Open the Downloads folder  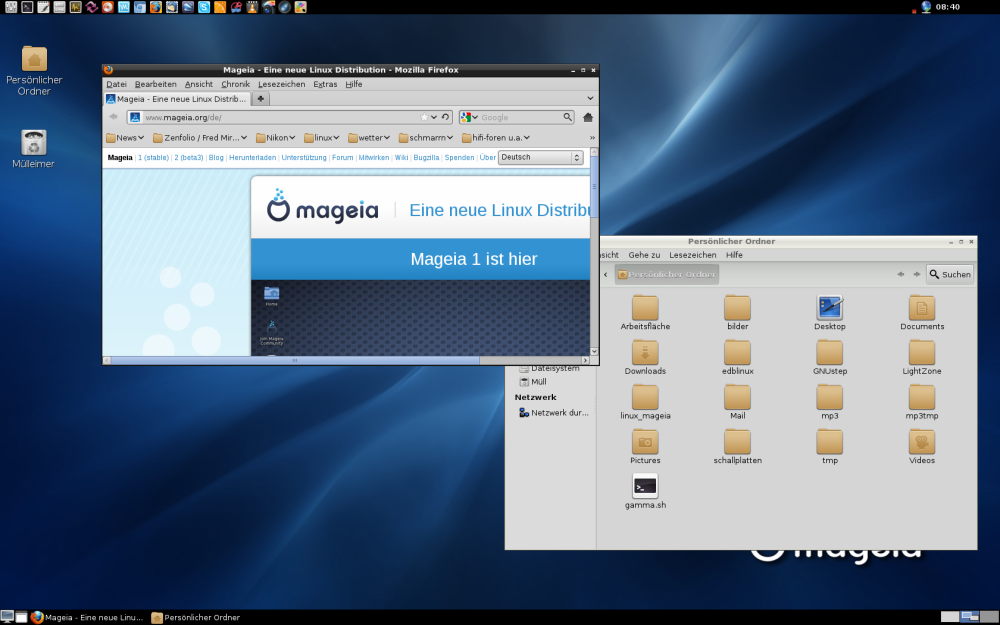pos(645,357)
